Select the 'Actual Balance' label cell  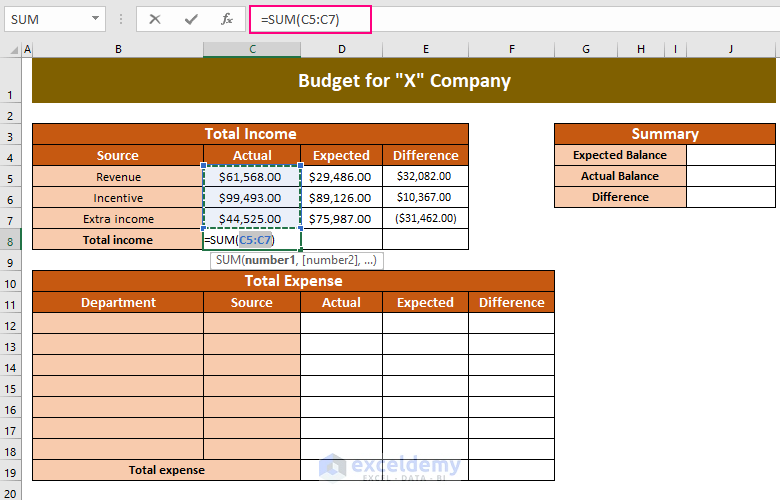tap(620, 176)
